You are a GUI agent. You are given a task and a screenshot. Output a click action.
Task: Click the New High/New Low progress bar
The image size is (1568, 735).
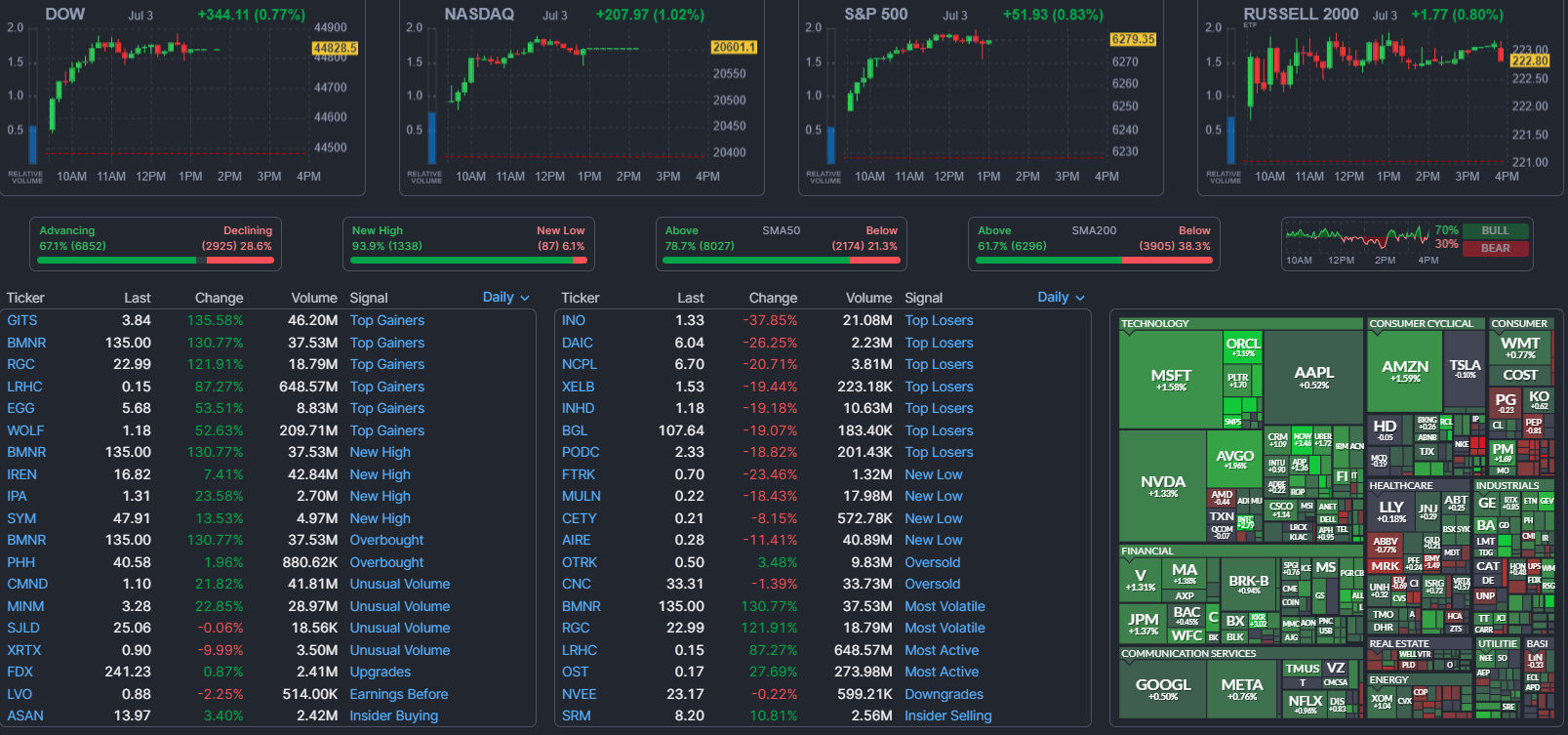point(468,261)
